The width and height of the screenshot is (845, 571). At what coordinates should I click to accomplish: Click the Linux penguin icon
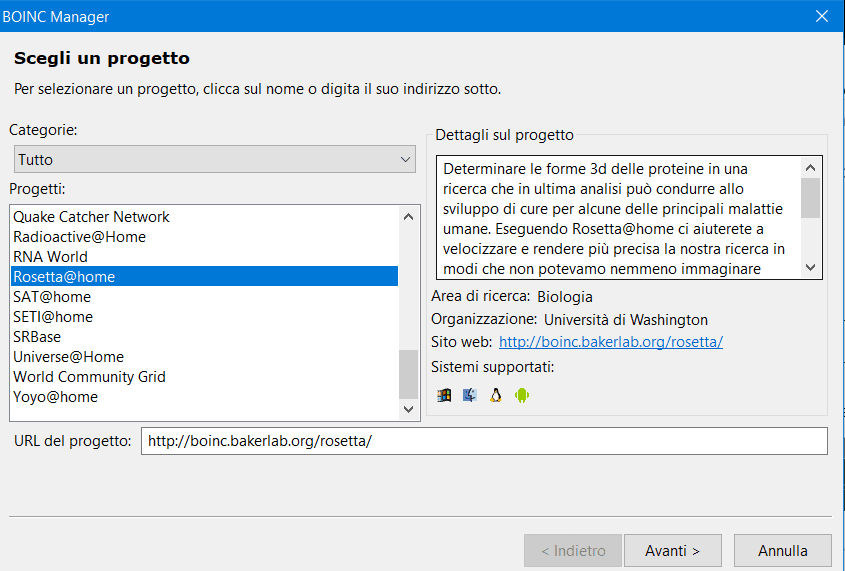point(496,395)
